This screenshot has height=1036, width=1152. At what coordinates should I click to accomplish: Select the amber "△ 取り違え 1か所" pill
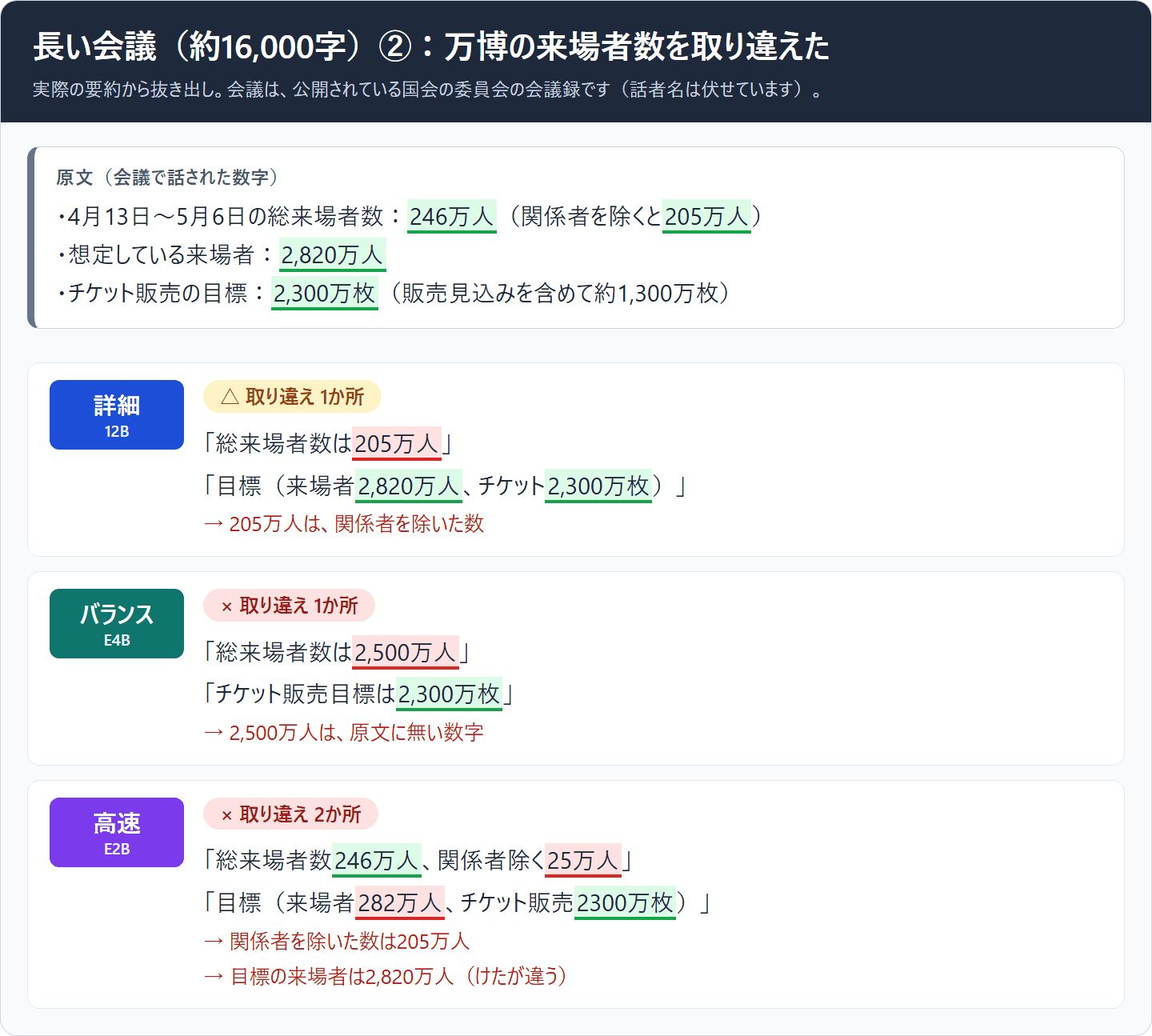pyautogui.click(x=292, y=397)
